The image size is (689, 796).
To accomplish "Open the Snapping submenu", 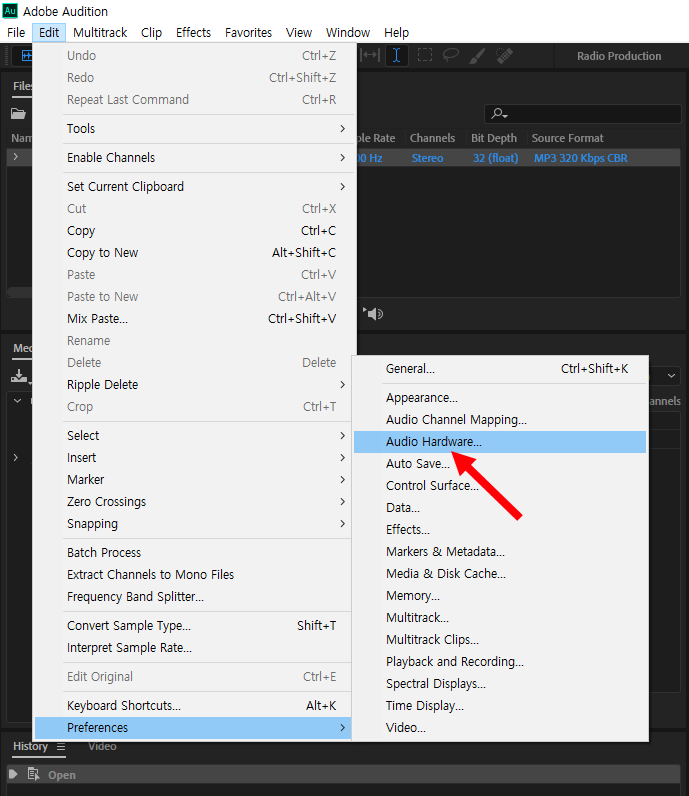I will pos(207,523).
